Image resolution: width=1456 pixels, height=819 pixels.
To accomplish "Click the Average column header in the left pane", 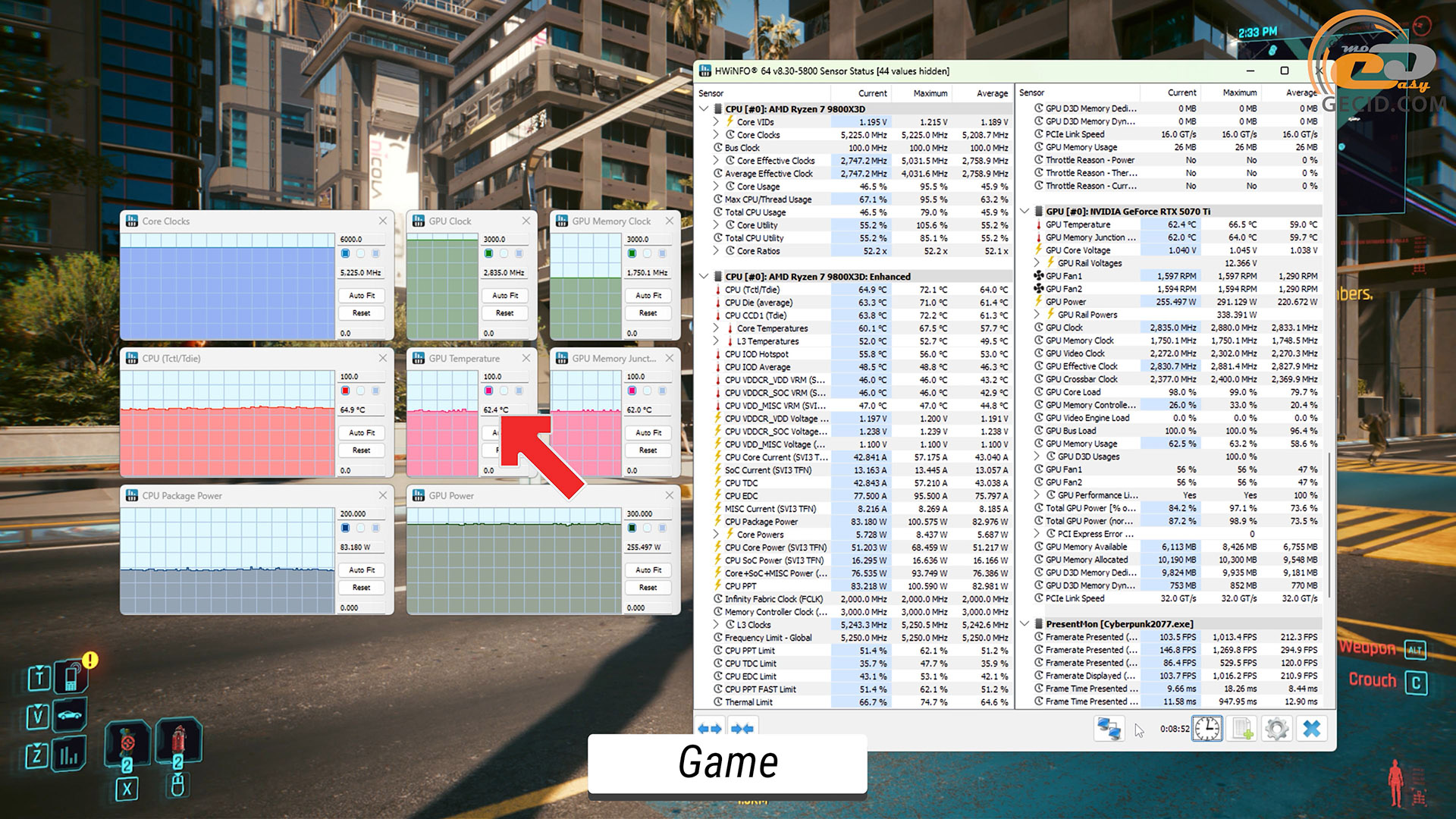I will (x=992, y=93).
